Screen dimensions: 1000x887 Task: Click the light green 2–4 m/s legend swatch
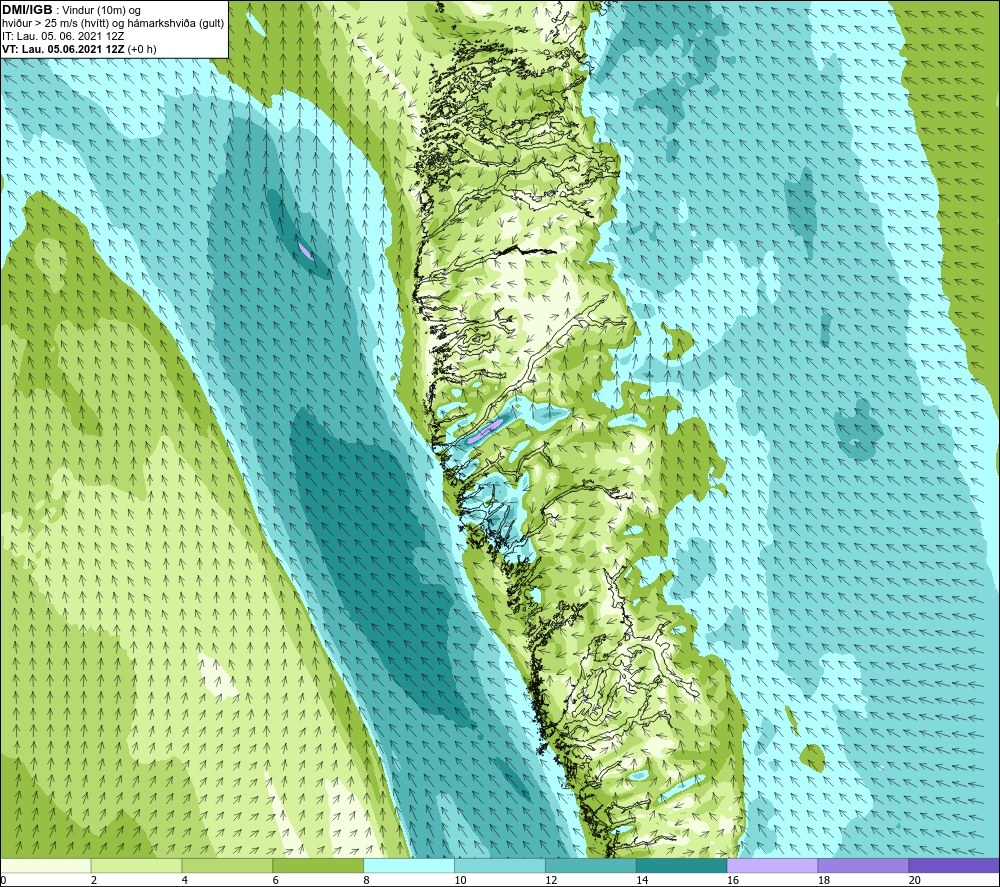136,865
